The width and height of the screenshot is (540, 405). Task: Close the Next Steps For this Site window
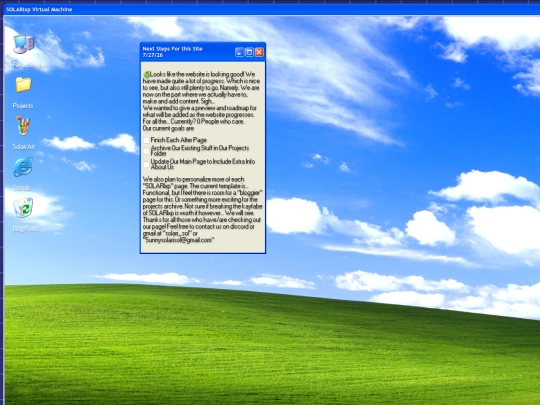point(259,52)
